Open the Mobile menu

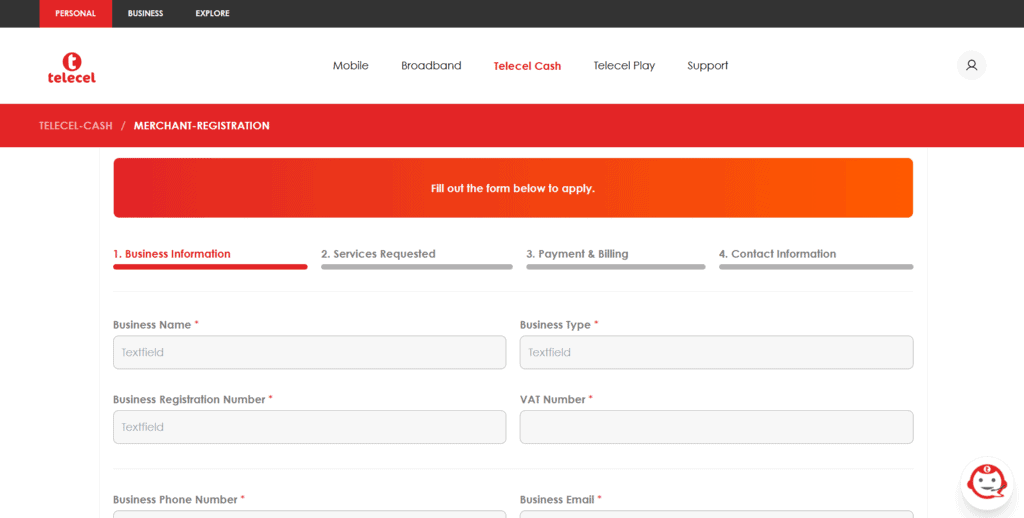point(351,65)
